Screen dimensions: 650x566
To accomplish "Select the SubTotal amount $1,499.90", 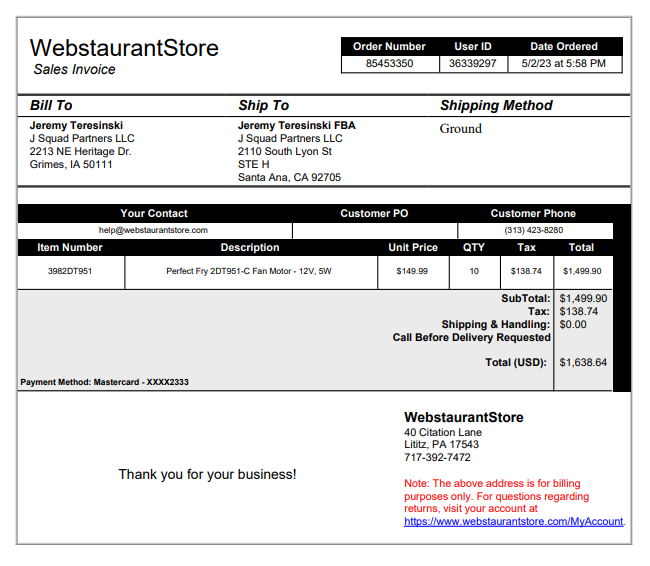I will (583, 299).
